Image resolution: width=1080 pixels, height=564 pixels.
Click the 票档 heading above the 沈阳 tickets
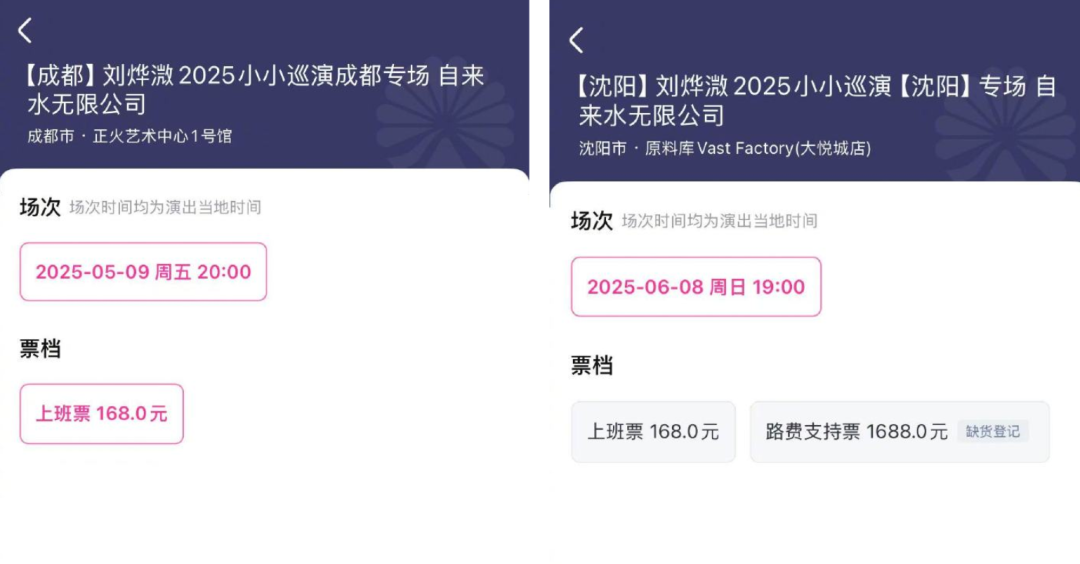(x=591, y=366)
